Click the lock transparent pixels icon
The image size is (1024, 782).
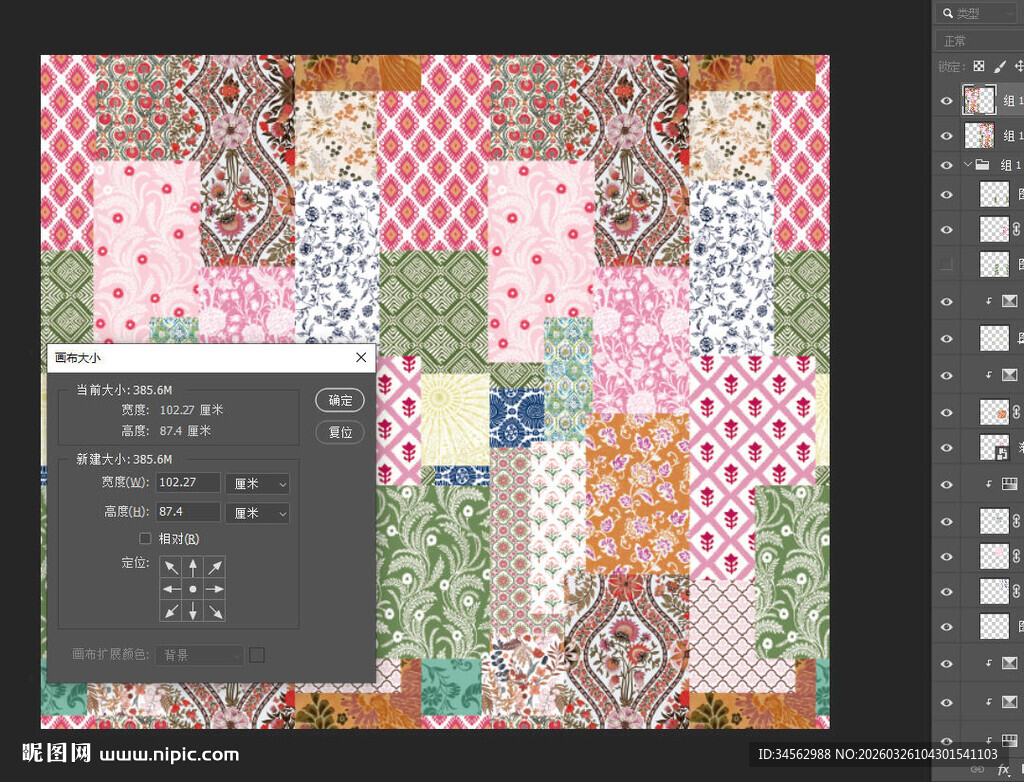[979, 67]
